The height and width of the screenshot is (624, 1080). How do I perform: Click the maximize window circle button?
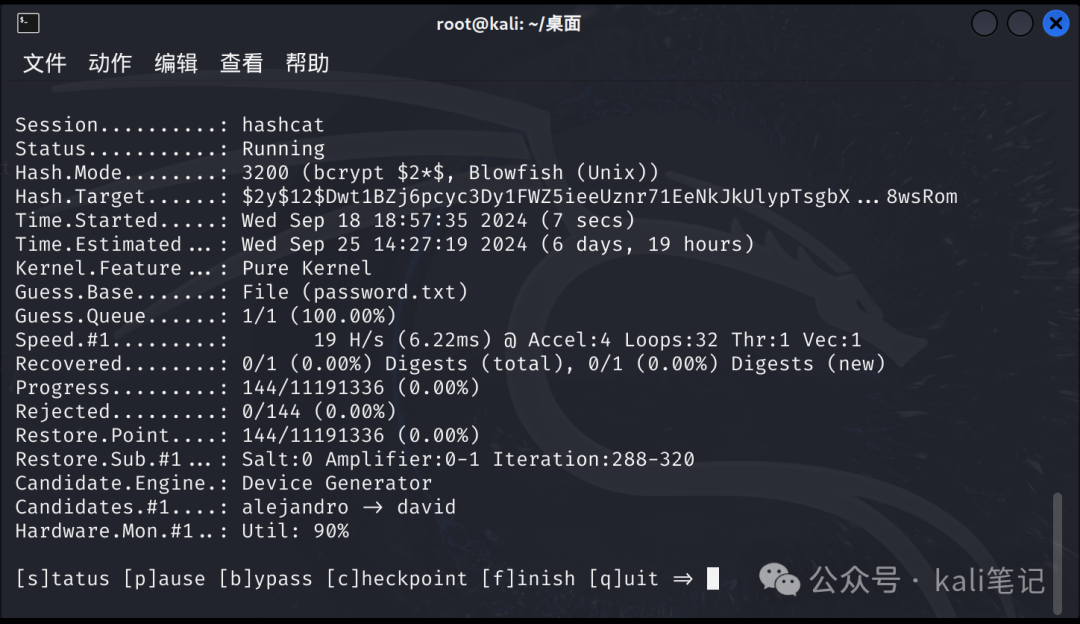pos(1020,23)
